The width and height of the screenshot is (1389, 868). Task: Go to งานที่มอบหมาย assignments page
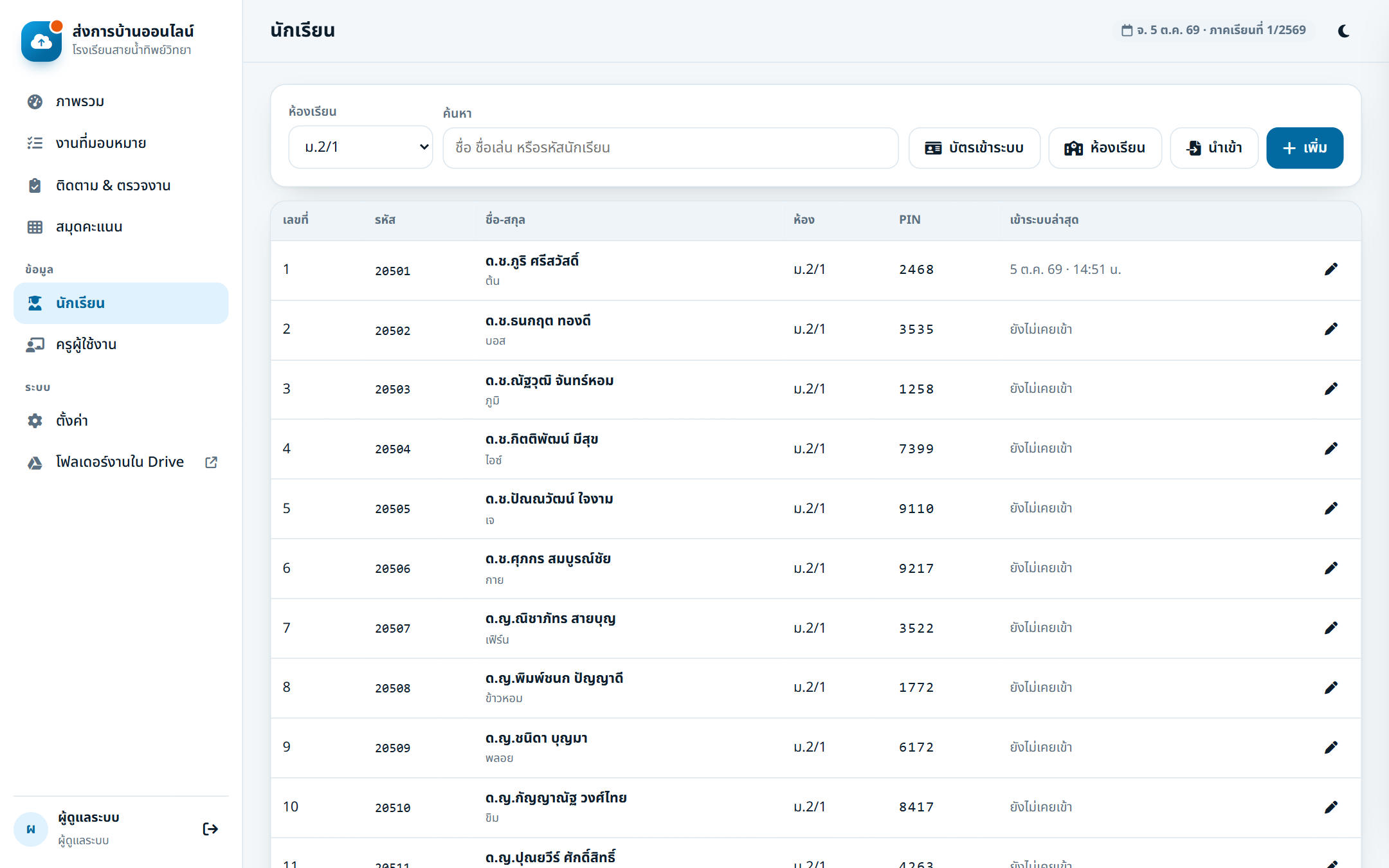(121, 143)
